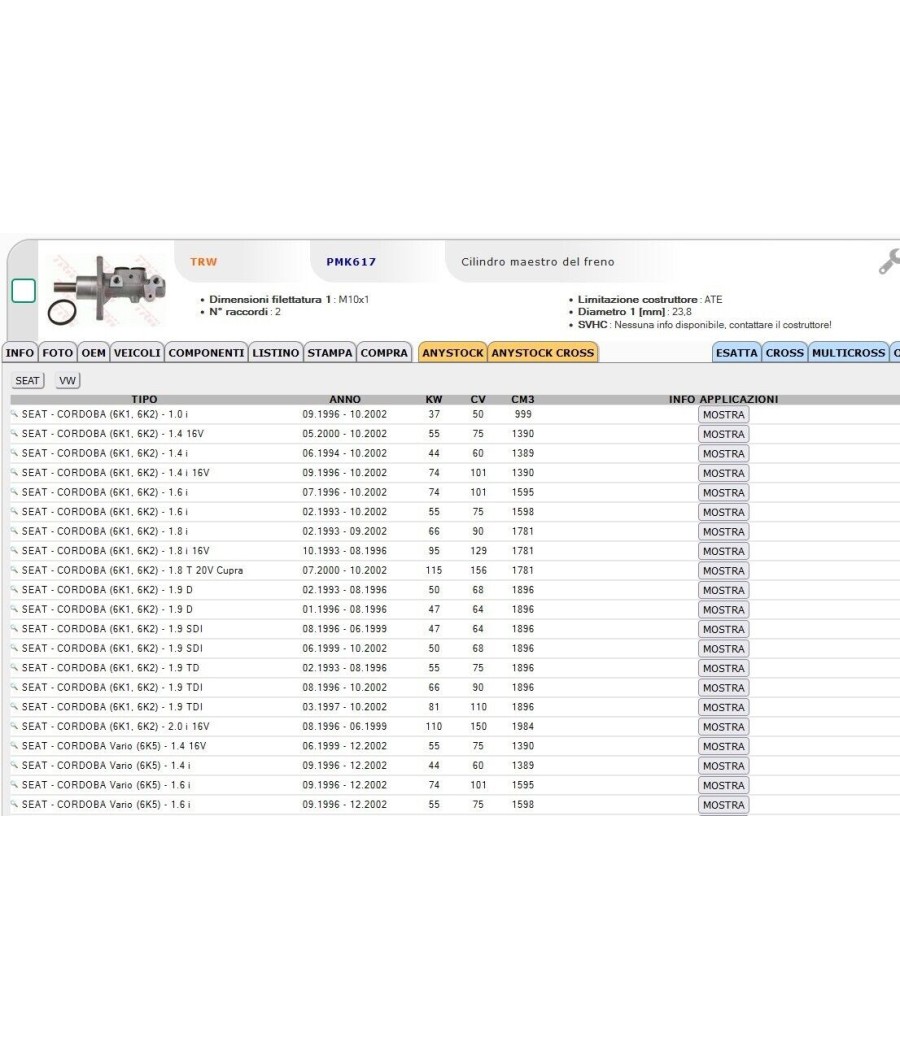Screen dimensions: 900x1050
Task: Click MOSTRA for Cordoba 1.0 i row
Action: (723, 415)
